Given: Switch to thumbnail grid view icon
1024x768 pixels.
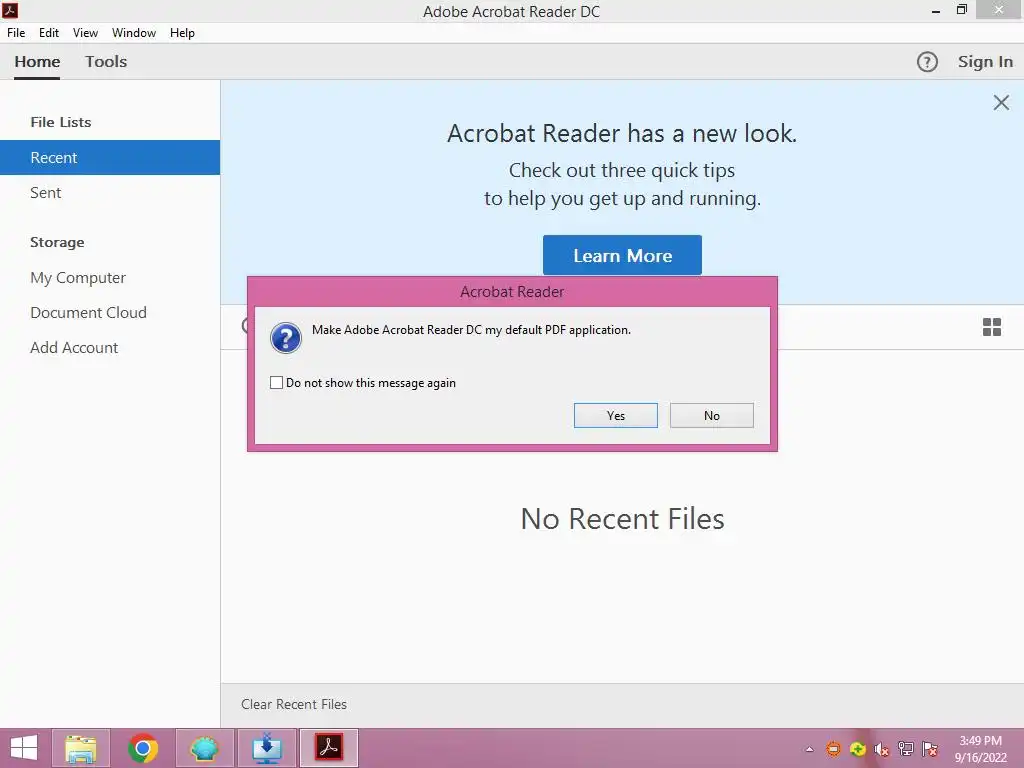Looking at the screenshot, I should tap(991, 327).
